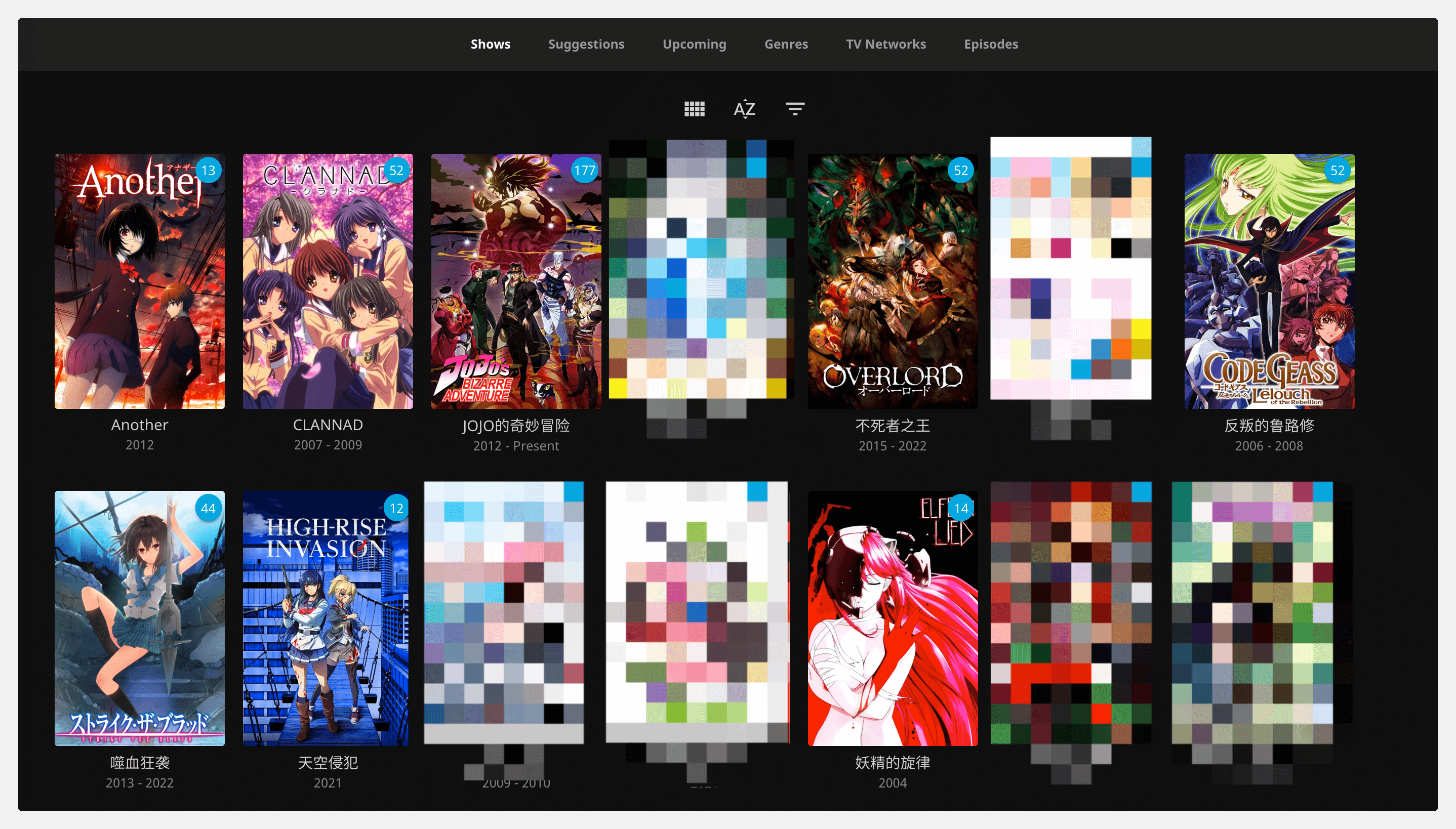The width and height of the screenshot is (1456, 829).
Task: Click the 2021 year under 天空侵犯
Action: pyautogui.click(x=328, y=783)
